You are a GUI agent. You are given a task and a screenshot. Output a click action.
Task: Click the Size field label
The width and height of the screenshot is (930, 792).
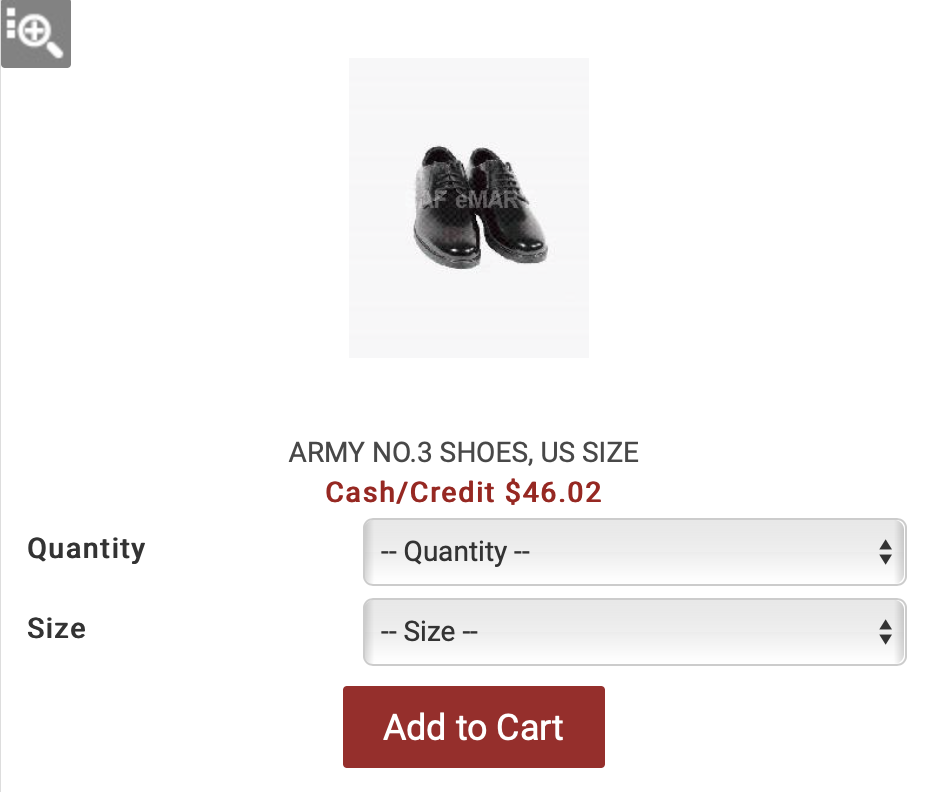[57, 628]
